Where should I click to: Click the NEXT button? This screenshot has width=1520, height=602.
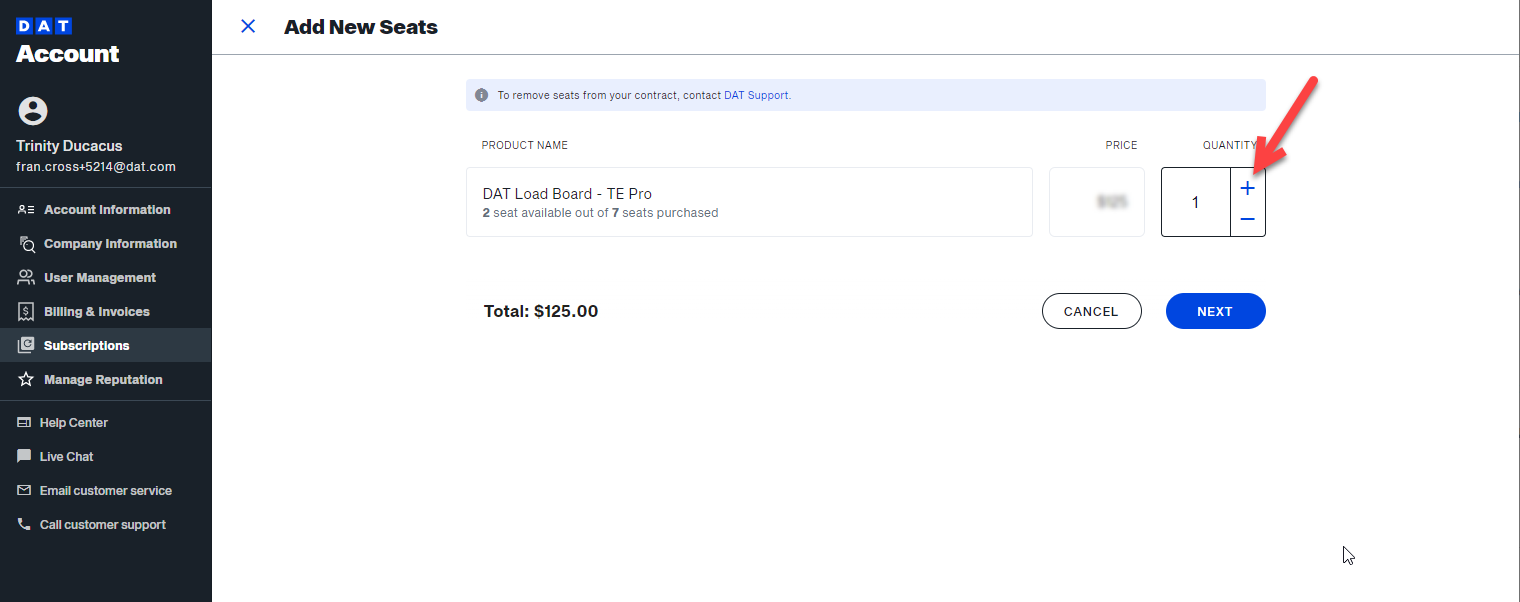[x=1215, y=311]
